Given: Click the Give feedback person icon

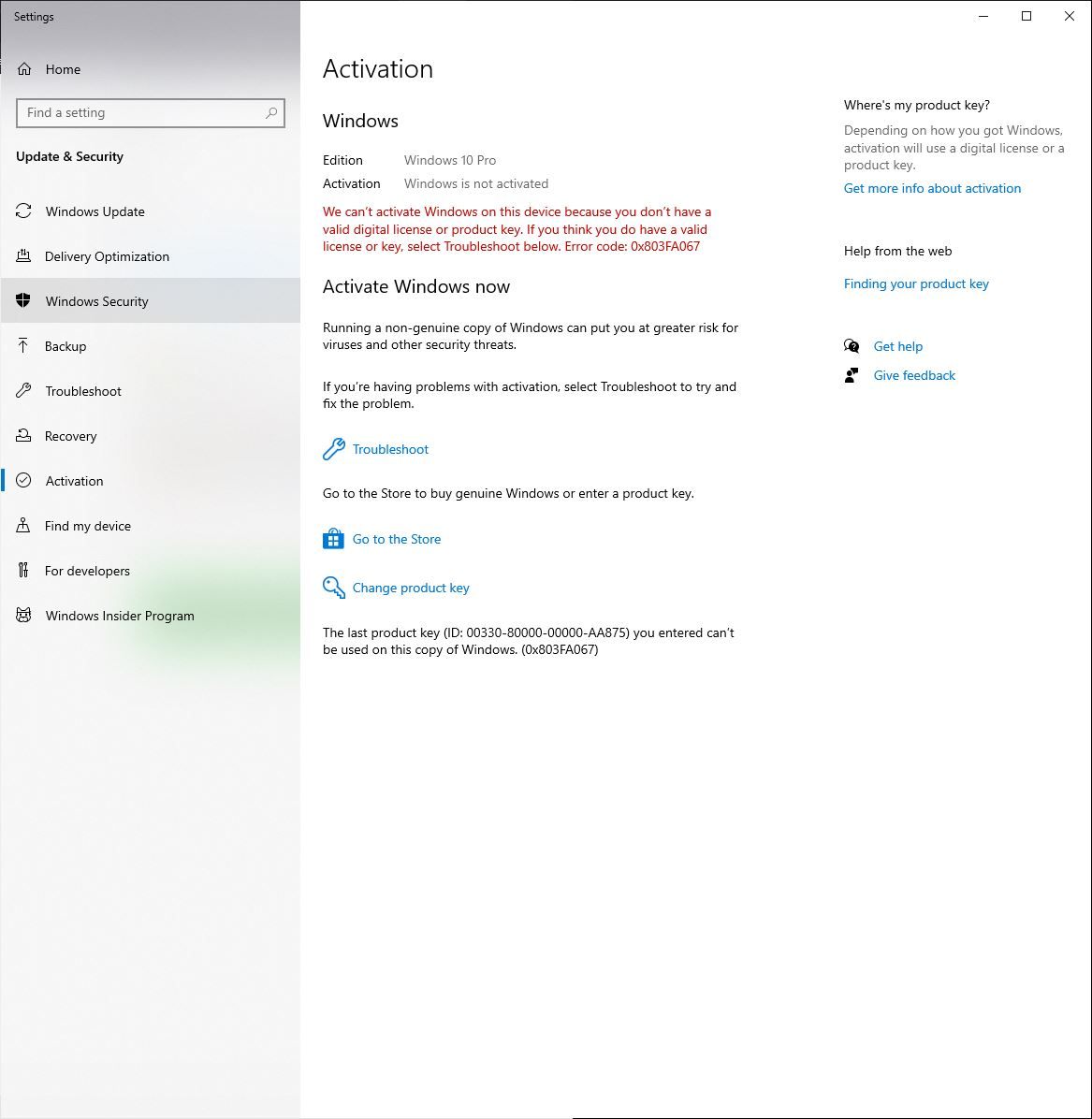Looking at the screenshot, I should pyautogui.click(x=852, y=375).
